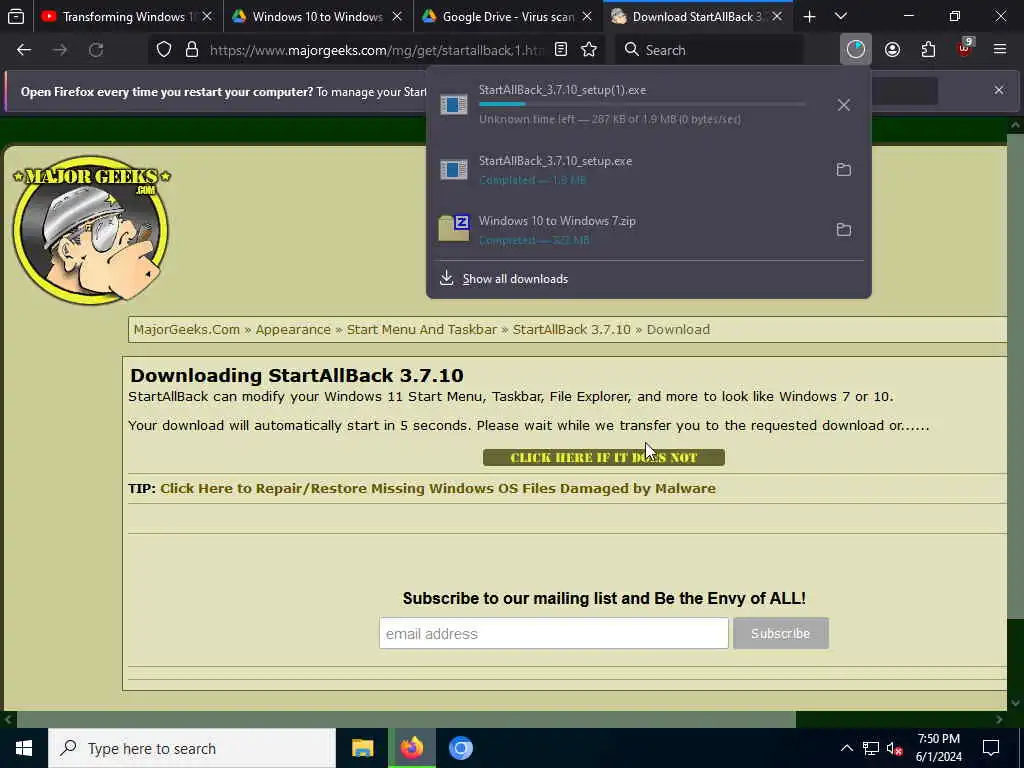The width and height of the screenshot is (1024, 768).
Task: Click the email address field
Action: tap(554, 633)
